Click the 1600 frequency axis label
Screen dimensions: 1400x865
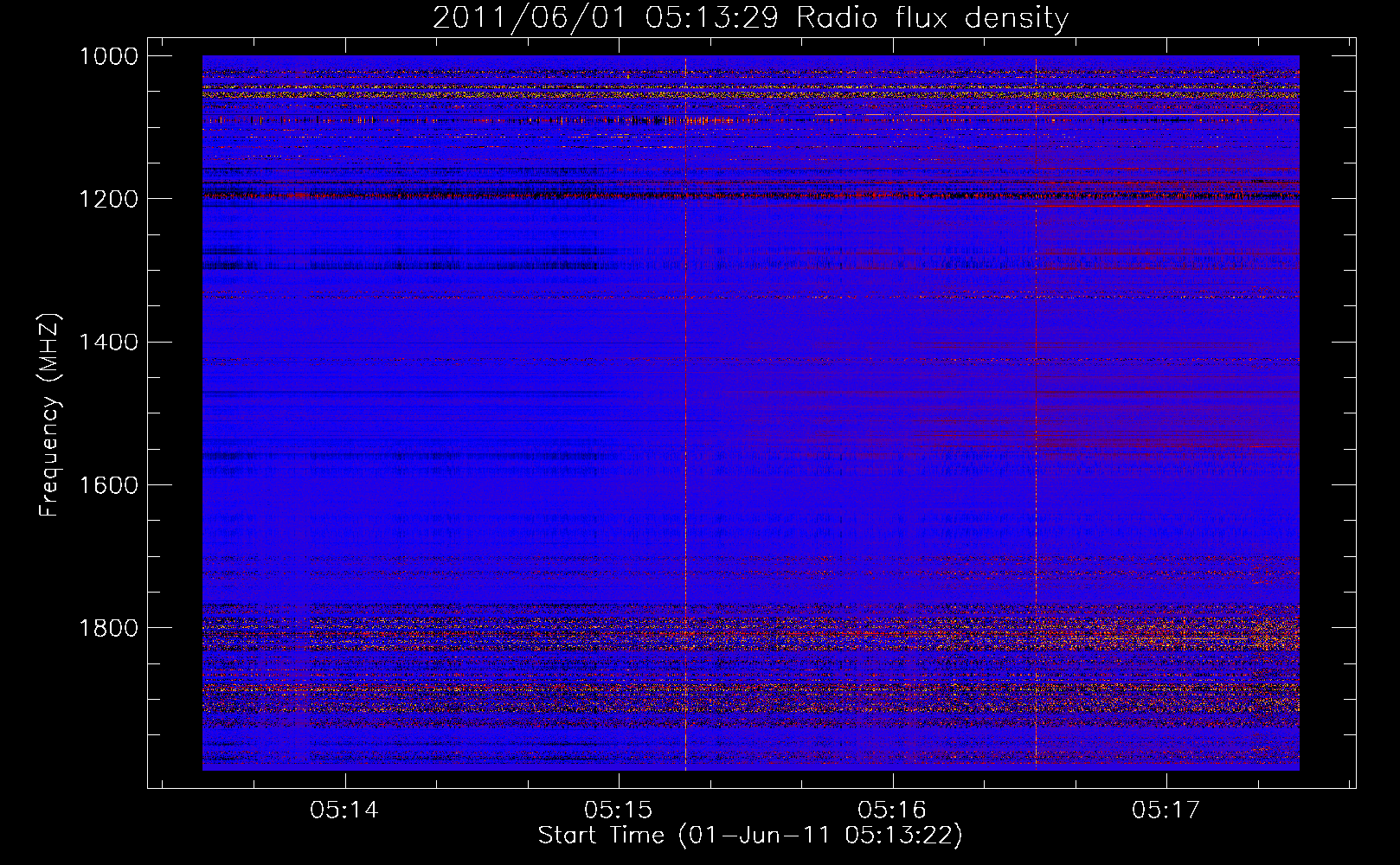tap(109, 484)
